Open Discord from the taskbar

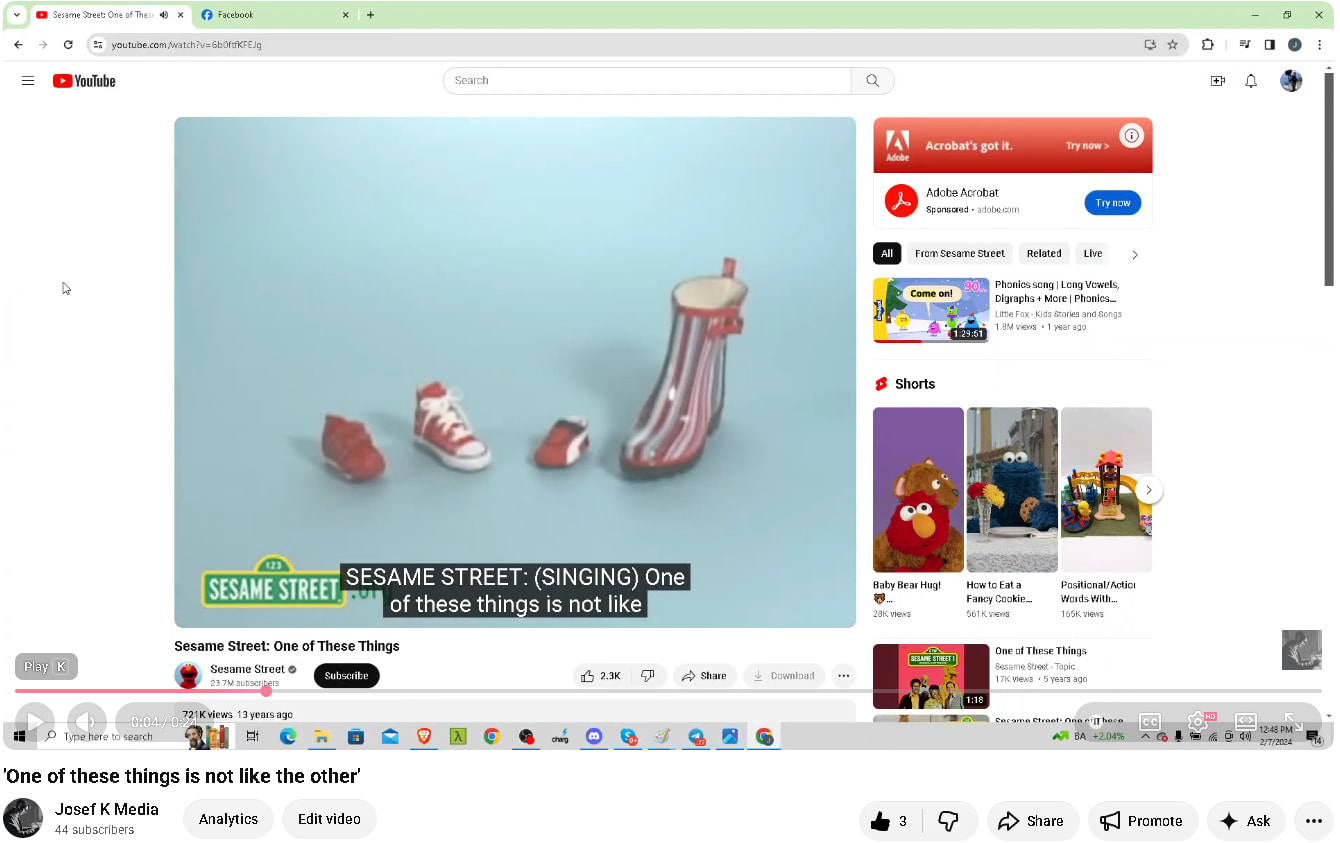[594, 737]
